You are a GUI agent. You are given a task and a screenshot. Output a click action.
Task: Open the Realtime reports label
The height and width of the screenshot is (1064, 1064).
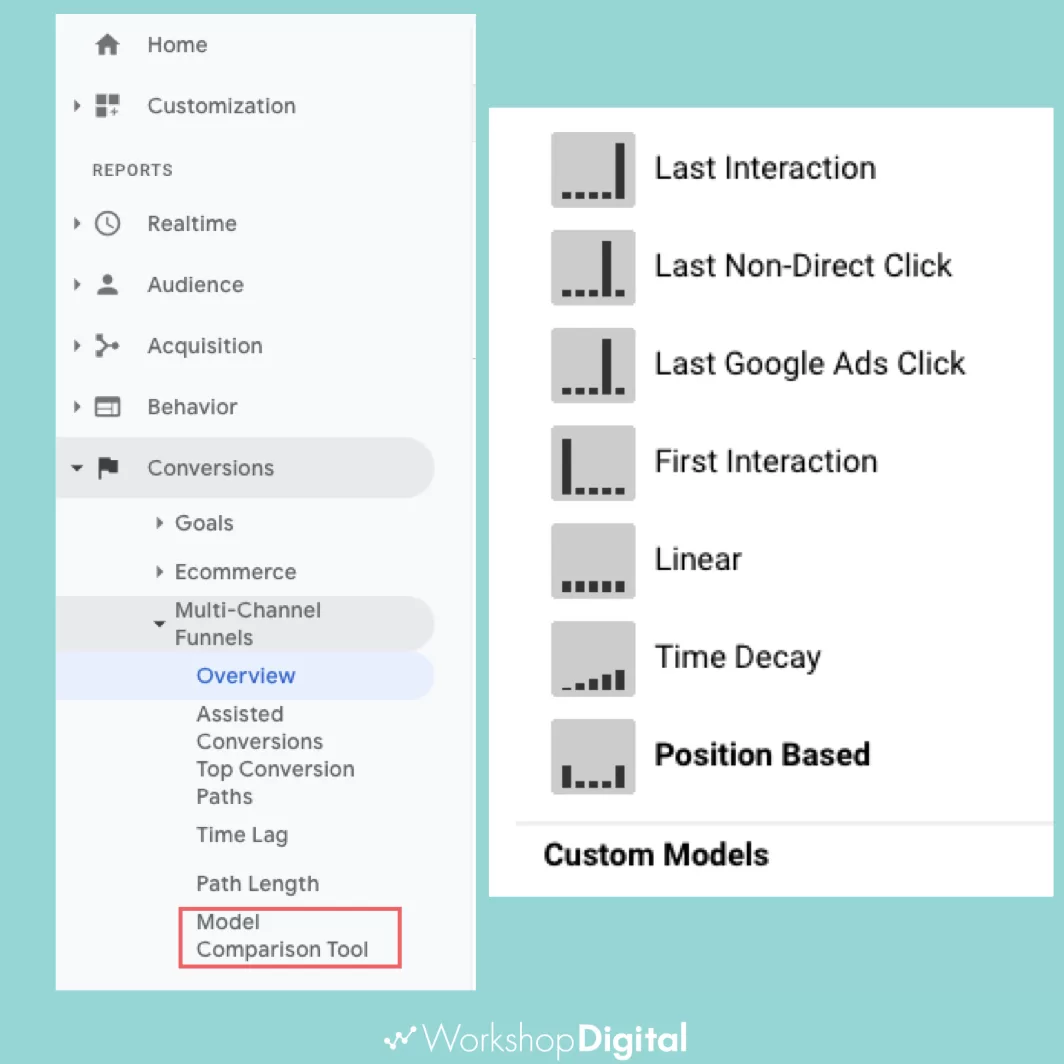click(193, 223)
